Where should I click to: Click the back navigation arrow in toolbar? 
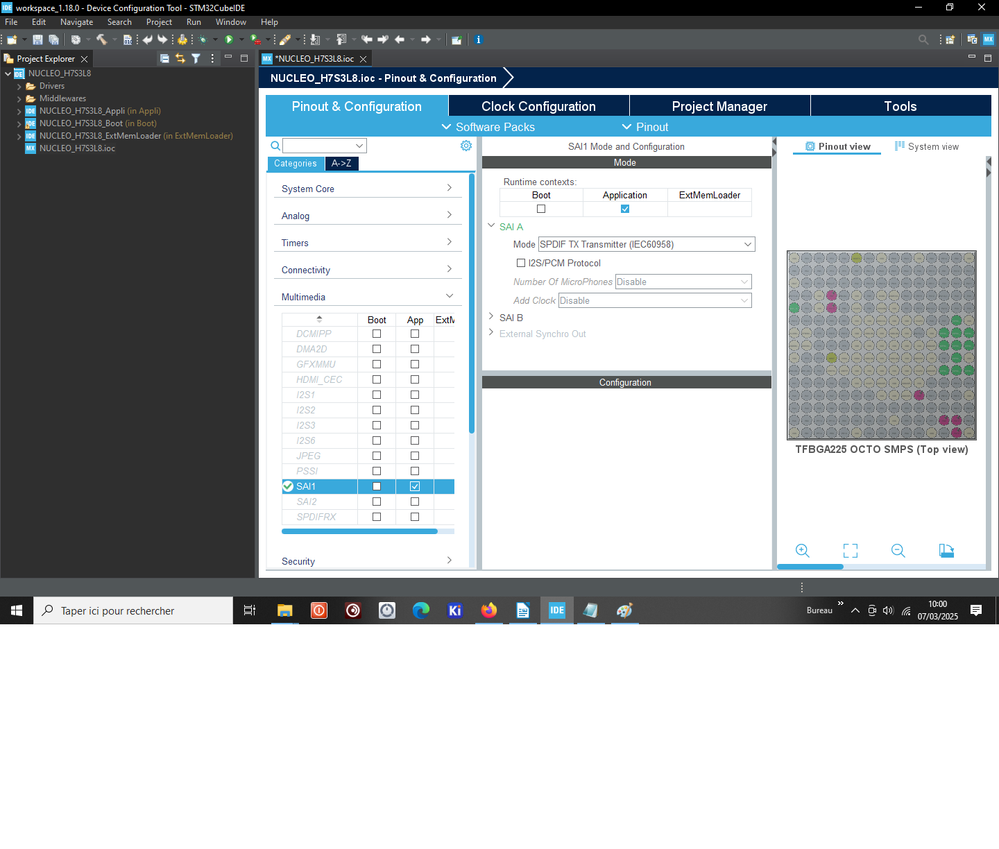[x=399, y=39]
